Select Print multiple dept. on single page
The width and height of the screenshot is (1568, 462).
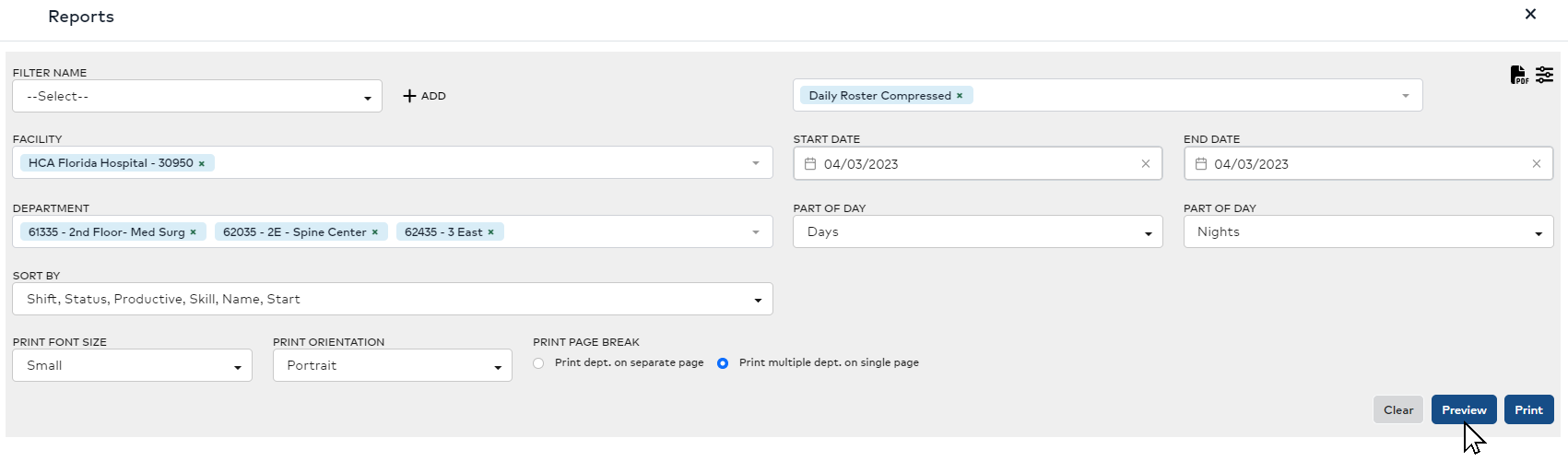click(723, 363)
